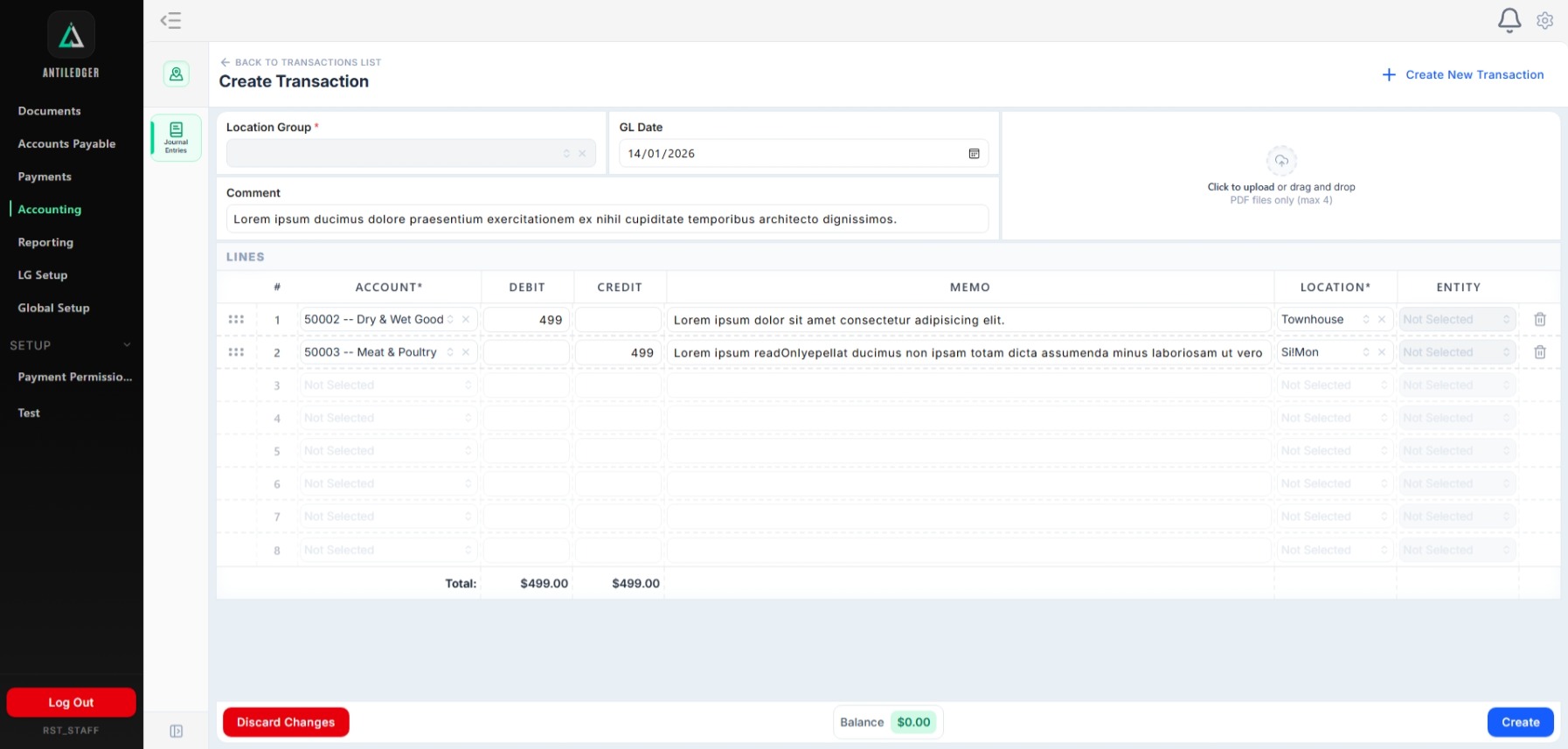Click the back arrow to transactions list
The height and width of the screenshot is (749, 1568).
pyautogui.click(x=225, y=62)
